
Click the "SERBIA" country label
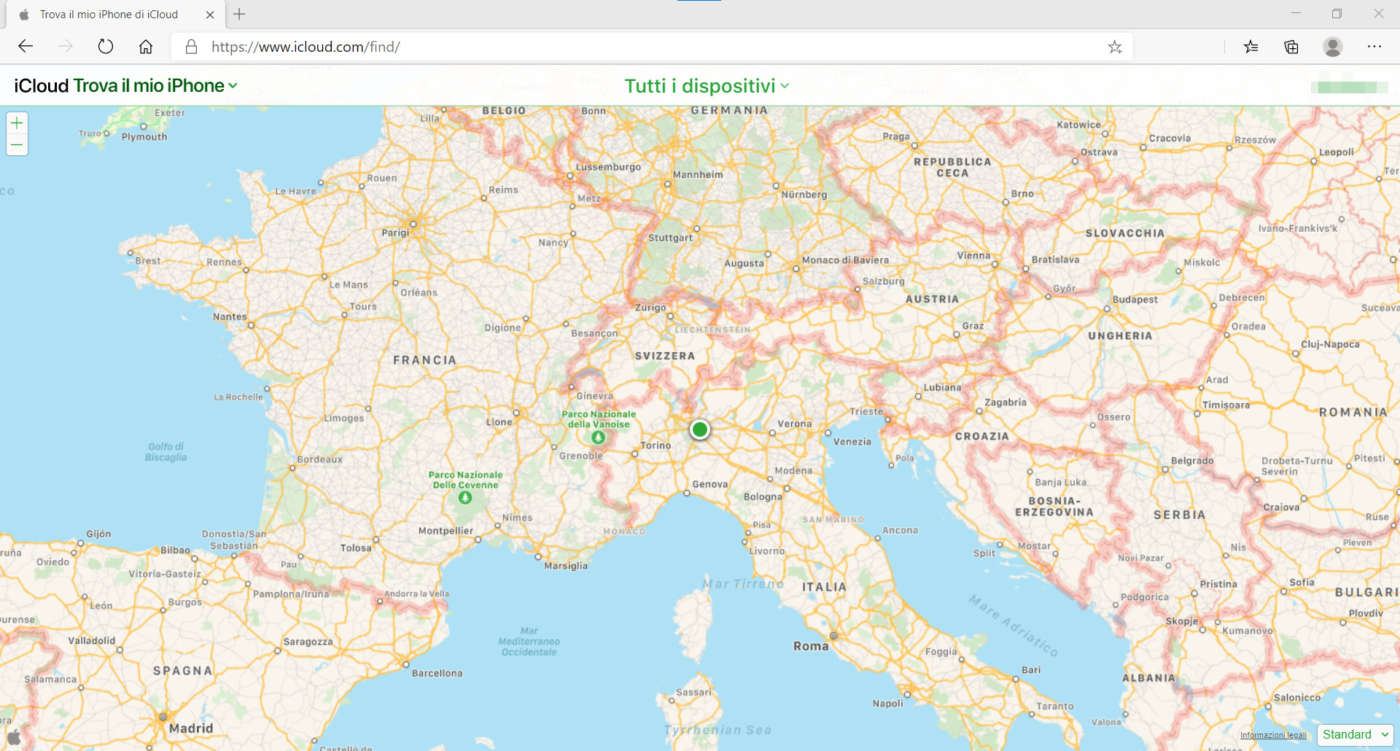(1179, 515)
